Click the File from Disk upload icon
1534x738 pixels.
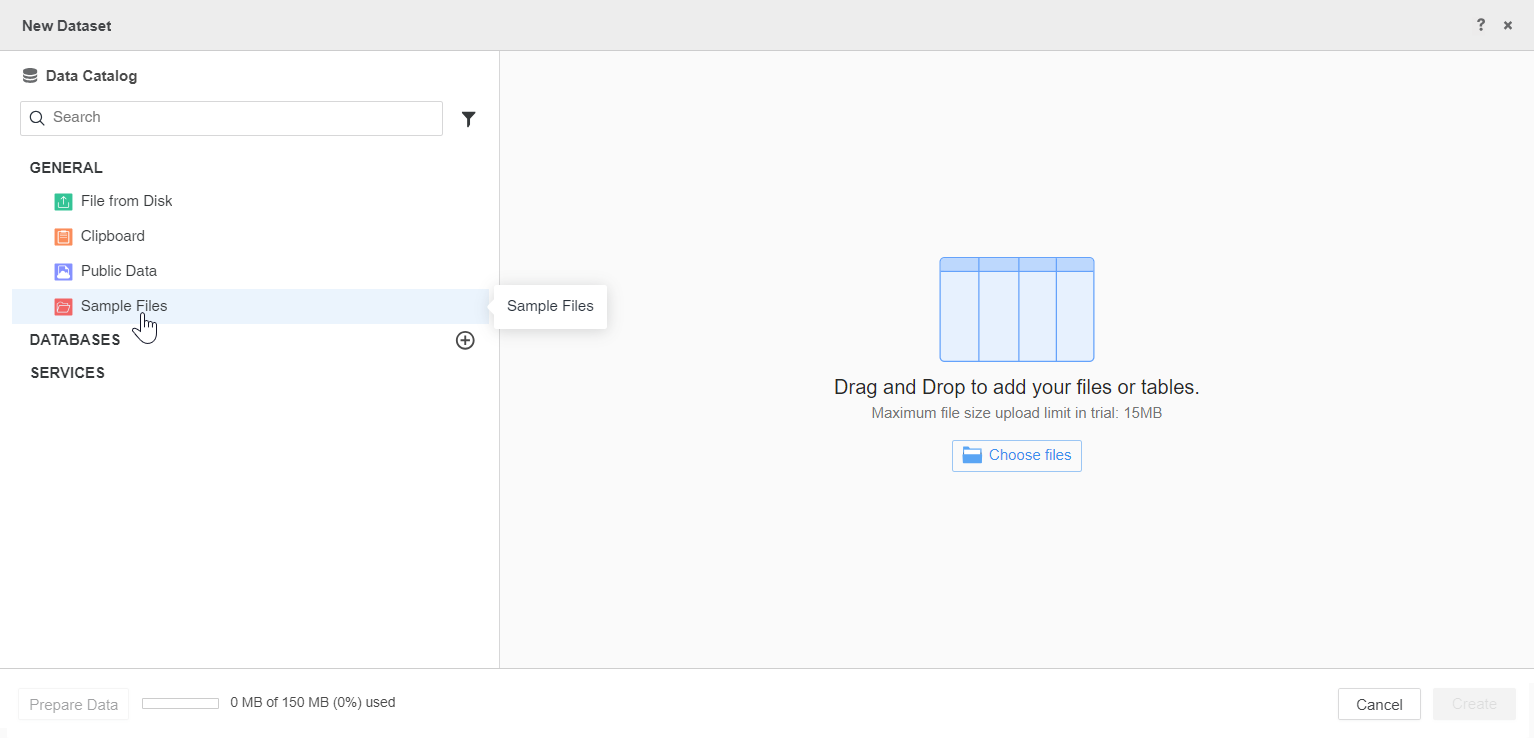click(x=63, y=202)
